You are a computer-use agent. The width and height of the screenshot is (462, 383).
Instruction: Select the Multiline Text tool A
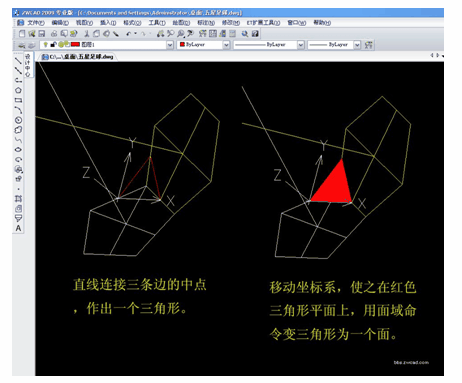[18, 229]
